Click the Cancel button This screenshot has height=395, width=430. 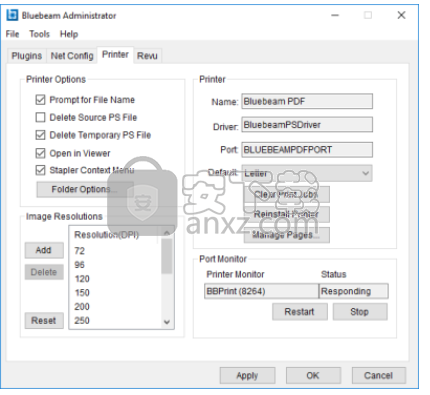379,376
